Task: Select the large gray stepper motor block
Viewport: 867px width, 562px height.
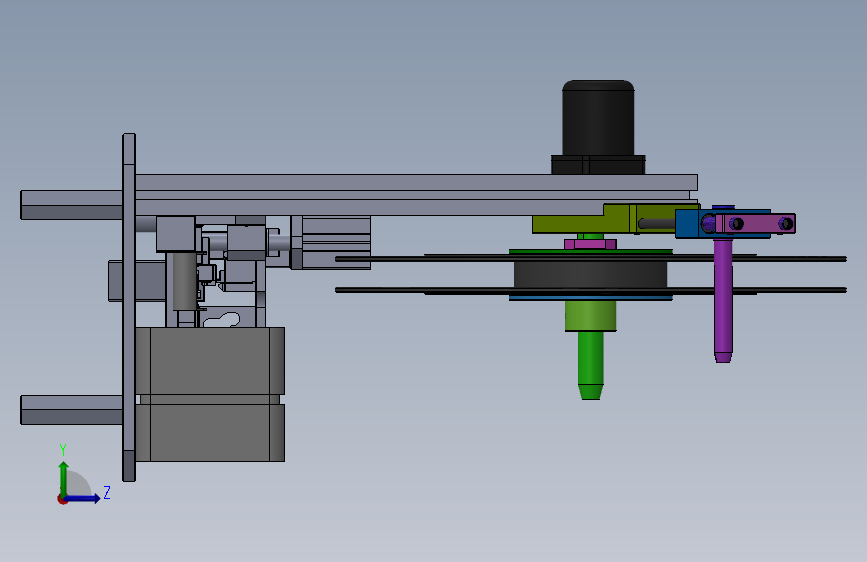Action: pos(210,394)
